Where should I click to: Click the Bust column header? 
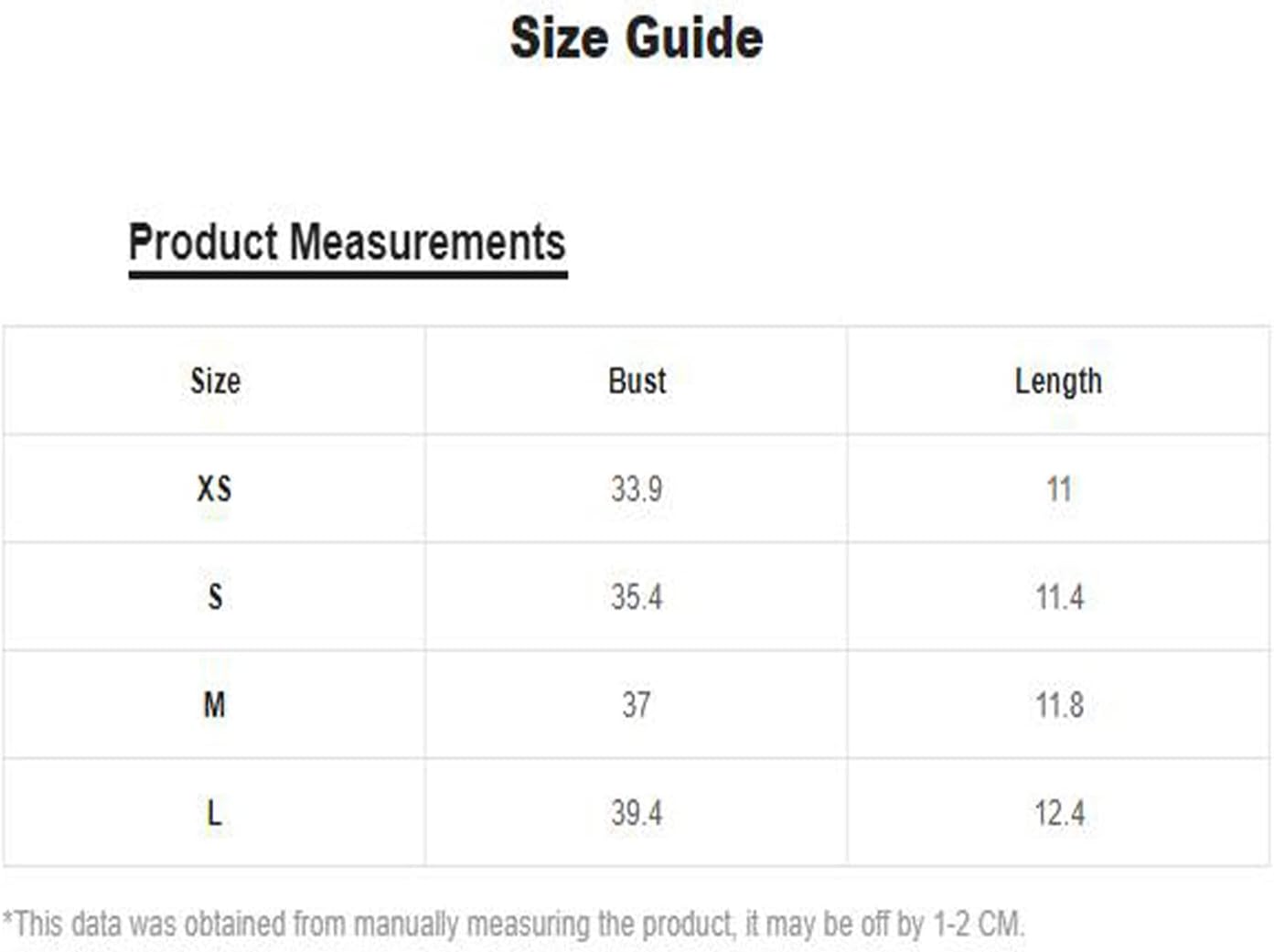pos(637,381)
